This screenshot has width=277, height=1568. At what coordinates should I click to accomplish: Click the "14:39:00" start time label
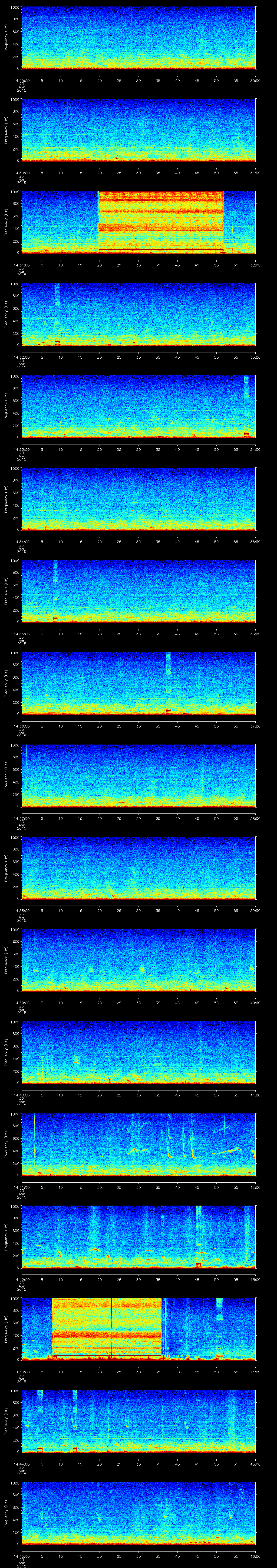(x=21, y=1003)
